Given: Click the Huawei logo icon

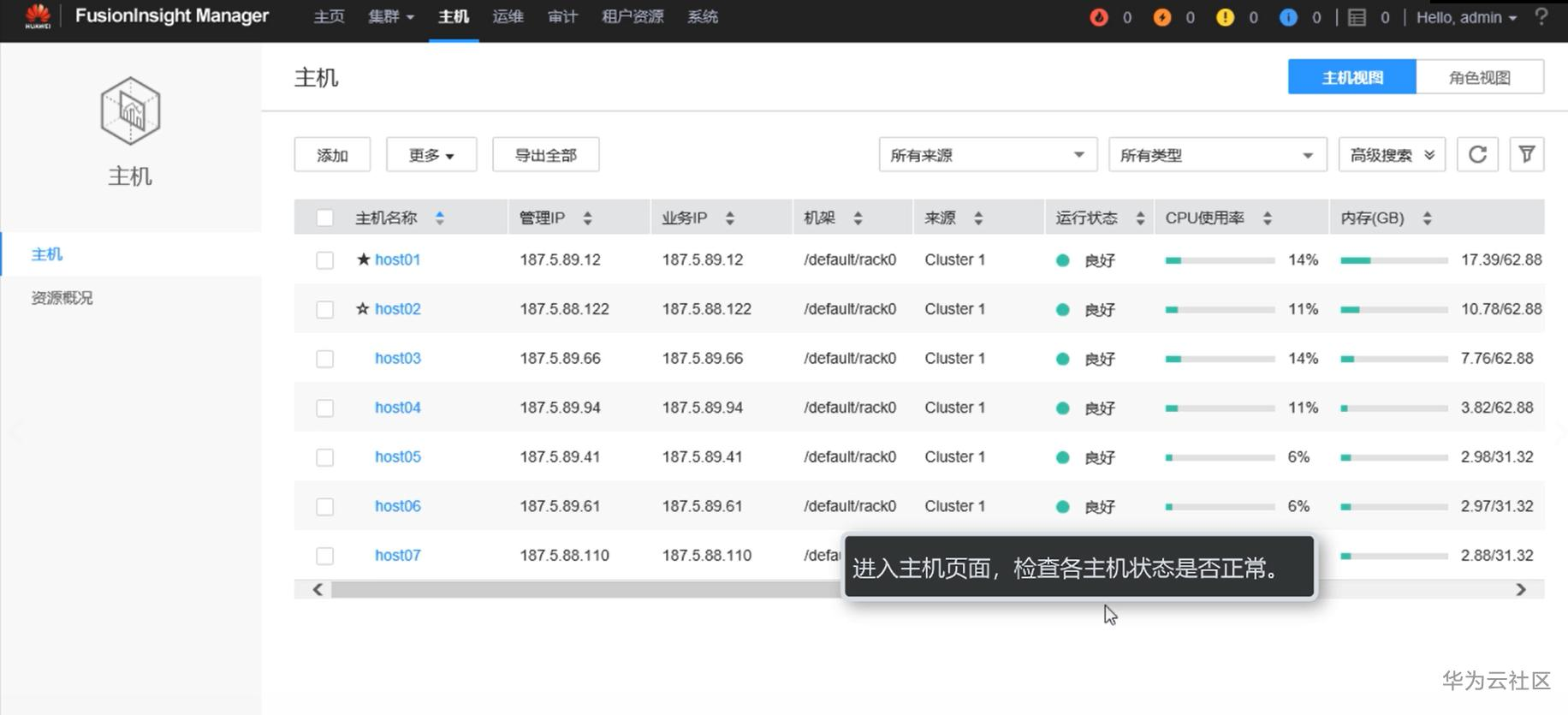Looking at the screenshot, I should tap(38, 16).
